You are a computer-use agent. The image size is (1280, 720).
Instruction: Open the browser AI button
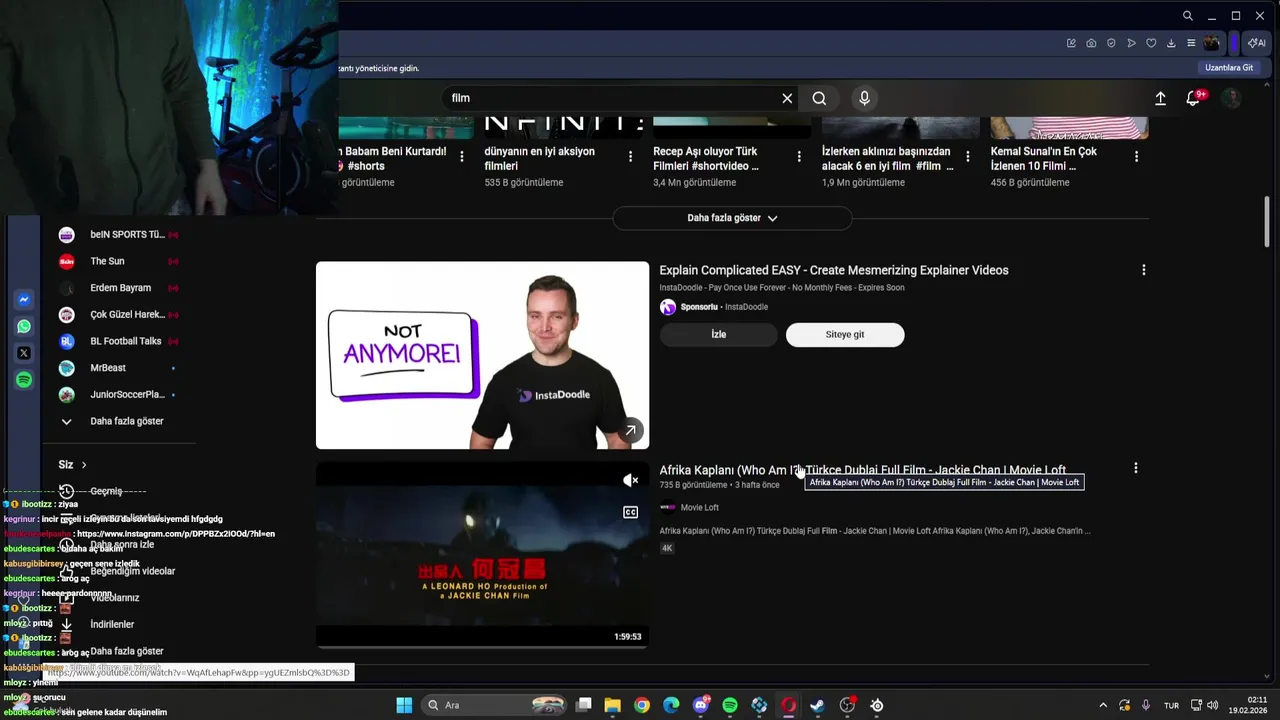[1257, 43]
